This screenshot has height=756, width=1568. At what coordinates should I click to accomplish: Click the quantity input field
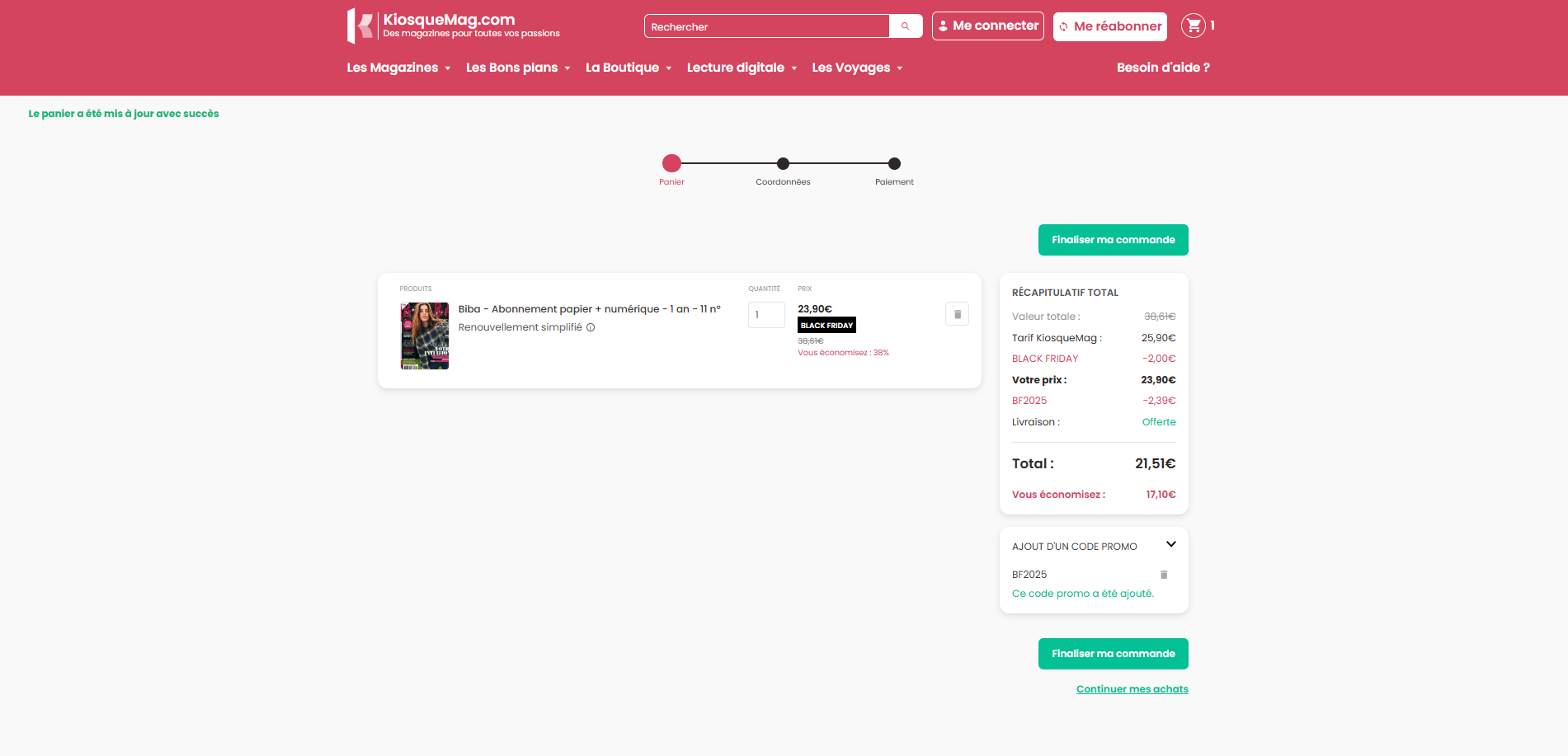click(x=765, y=314)
